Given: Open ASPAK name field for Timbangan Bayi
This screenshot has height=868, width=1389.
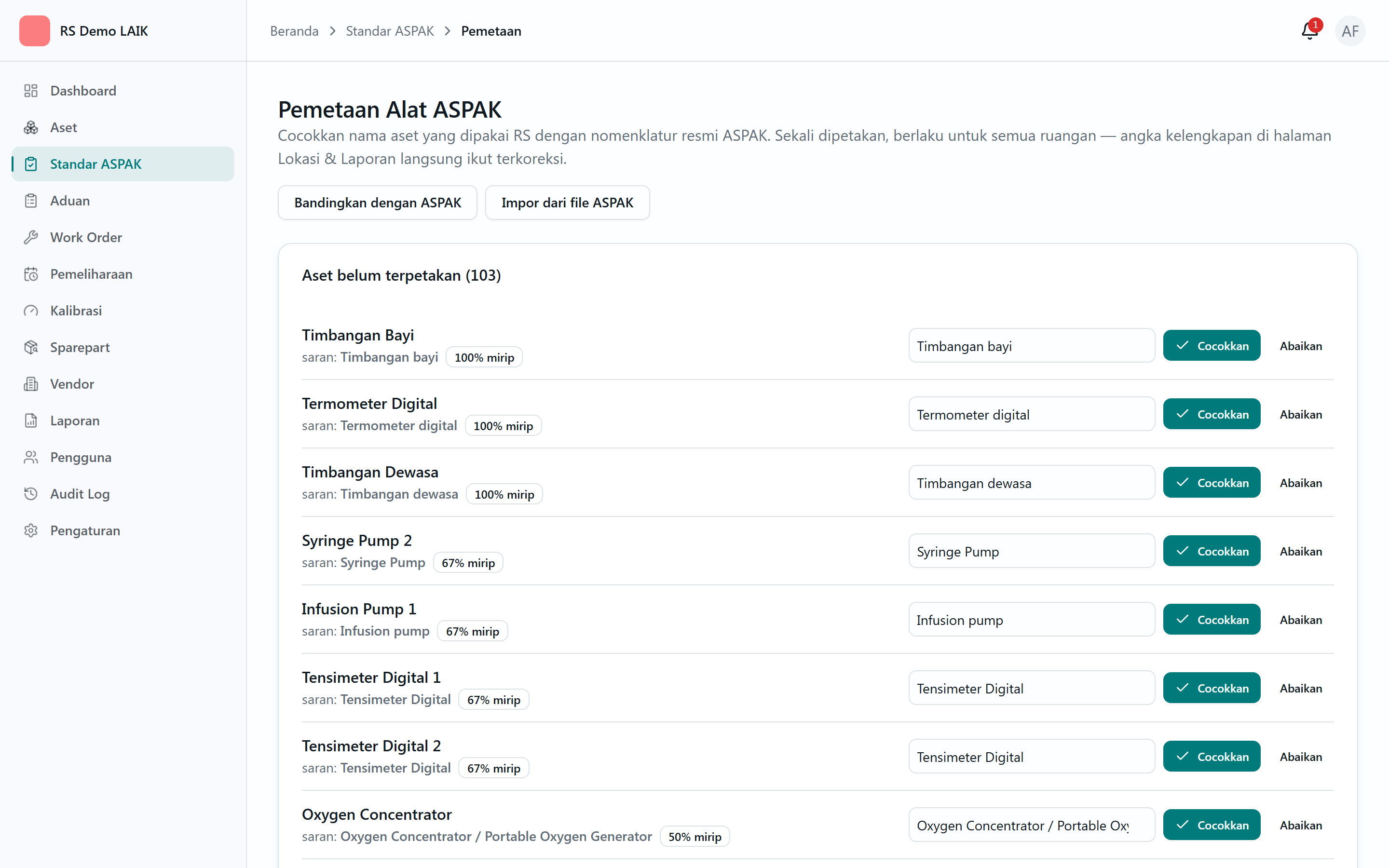Looking at the screenshot, I should click(1032, 346).
